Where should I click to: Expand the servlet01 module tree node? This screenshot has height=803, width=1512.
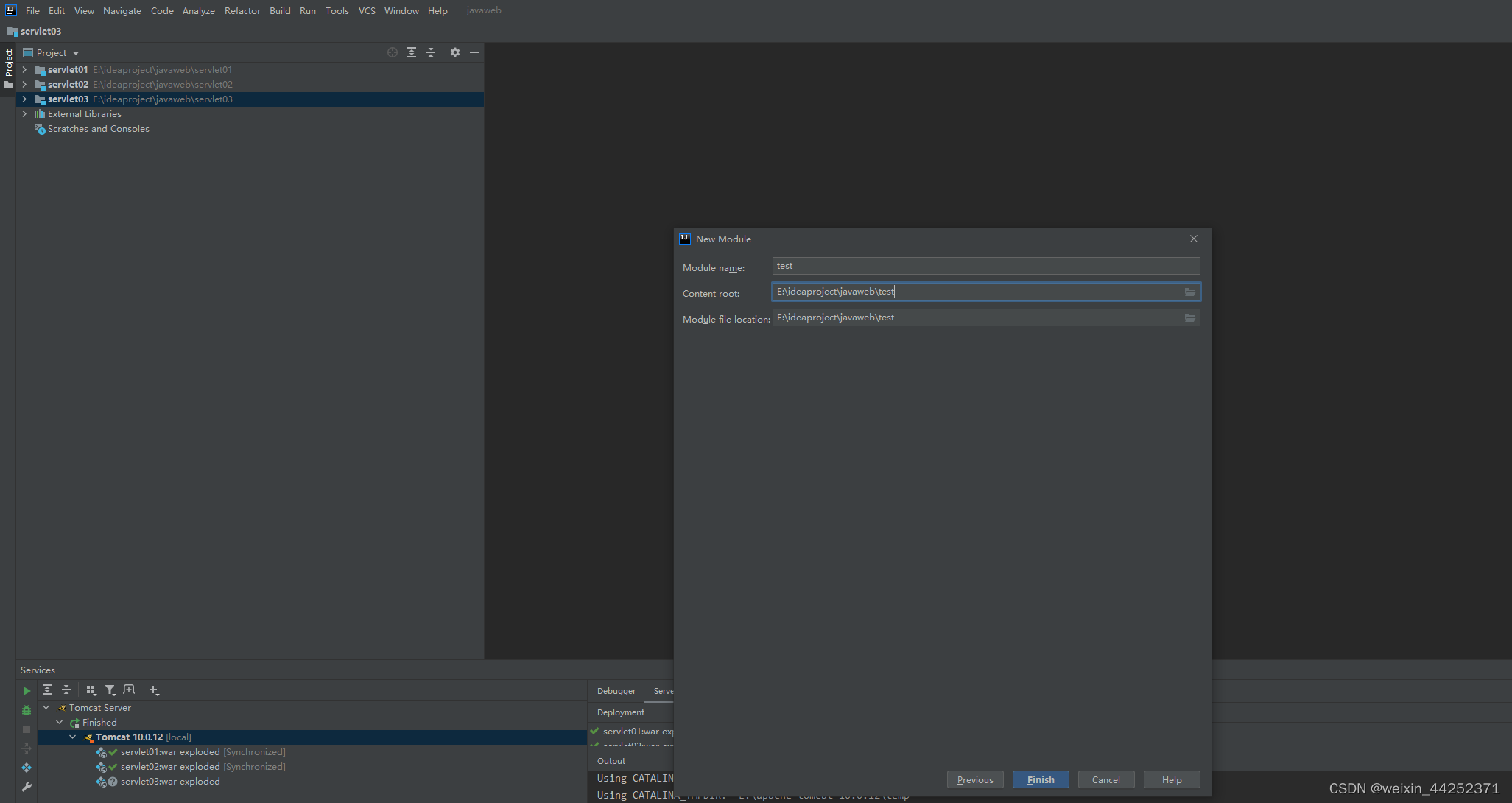pyautogui.click(x=24, y=70)
